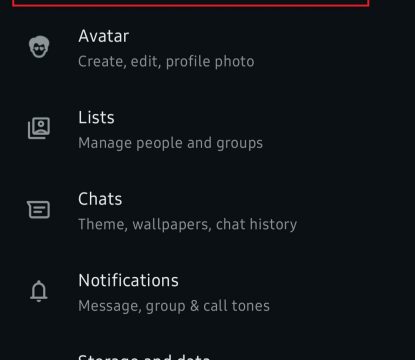Select 'Theme, wallpapers, chat history' subtitle
Screen dimensions: 415x360
point(187,224)
